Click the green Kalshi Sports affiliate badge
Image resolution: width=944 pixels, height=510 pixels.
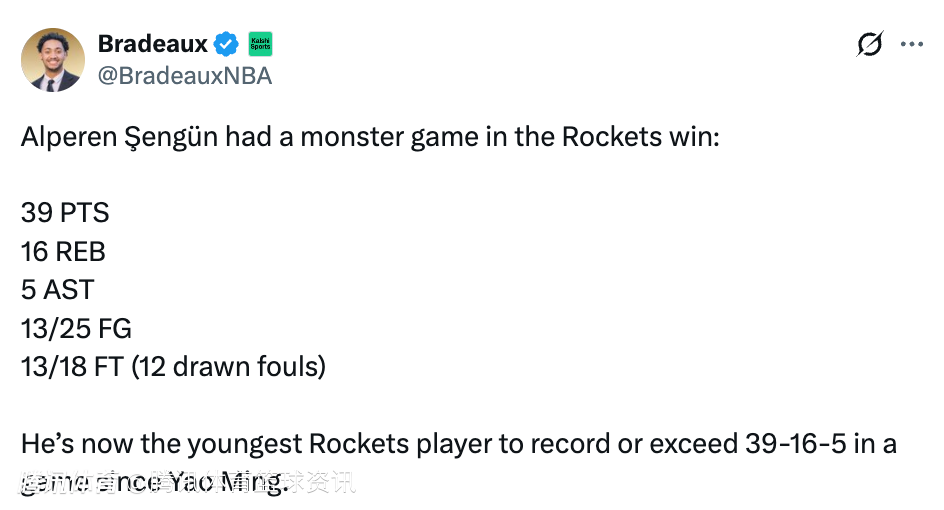pyautogui.click(x=260, y=44)
